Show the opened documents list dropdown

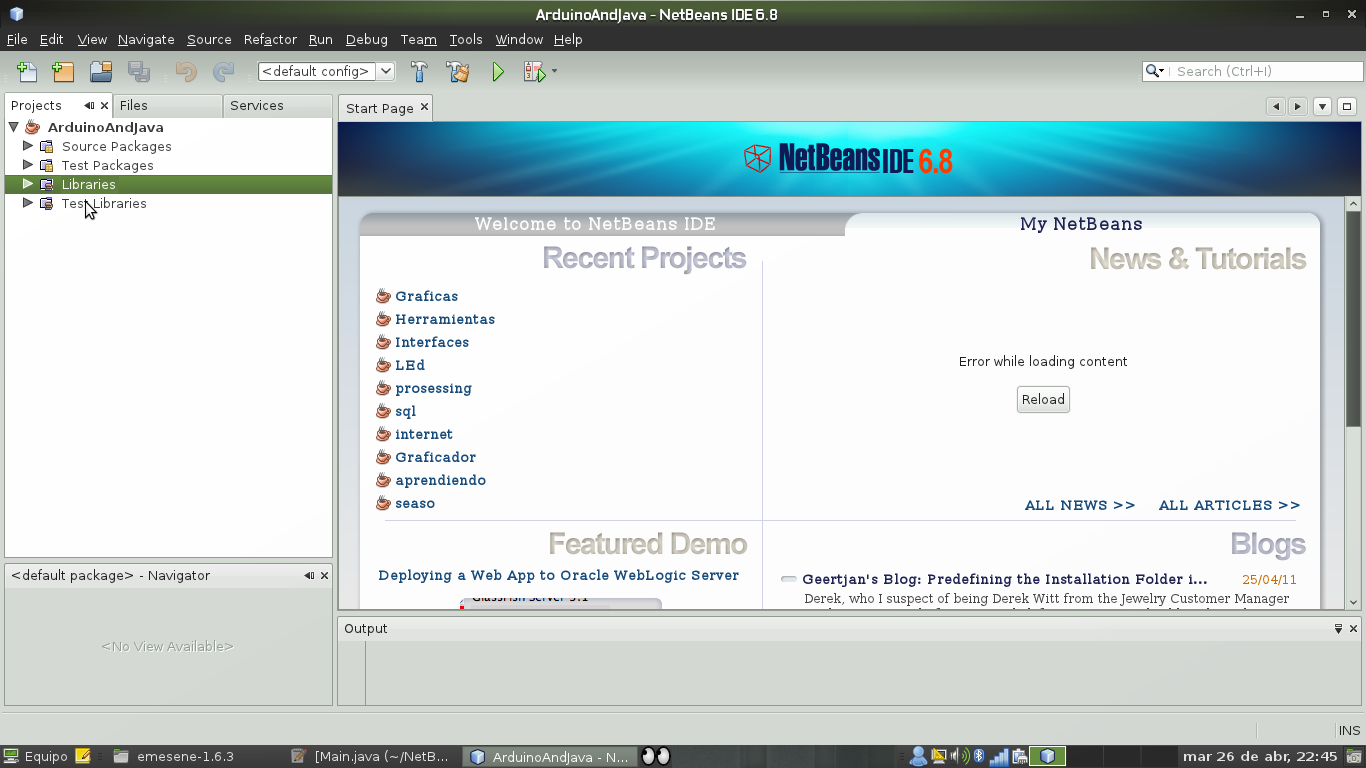(x=1322, y=107)
